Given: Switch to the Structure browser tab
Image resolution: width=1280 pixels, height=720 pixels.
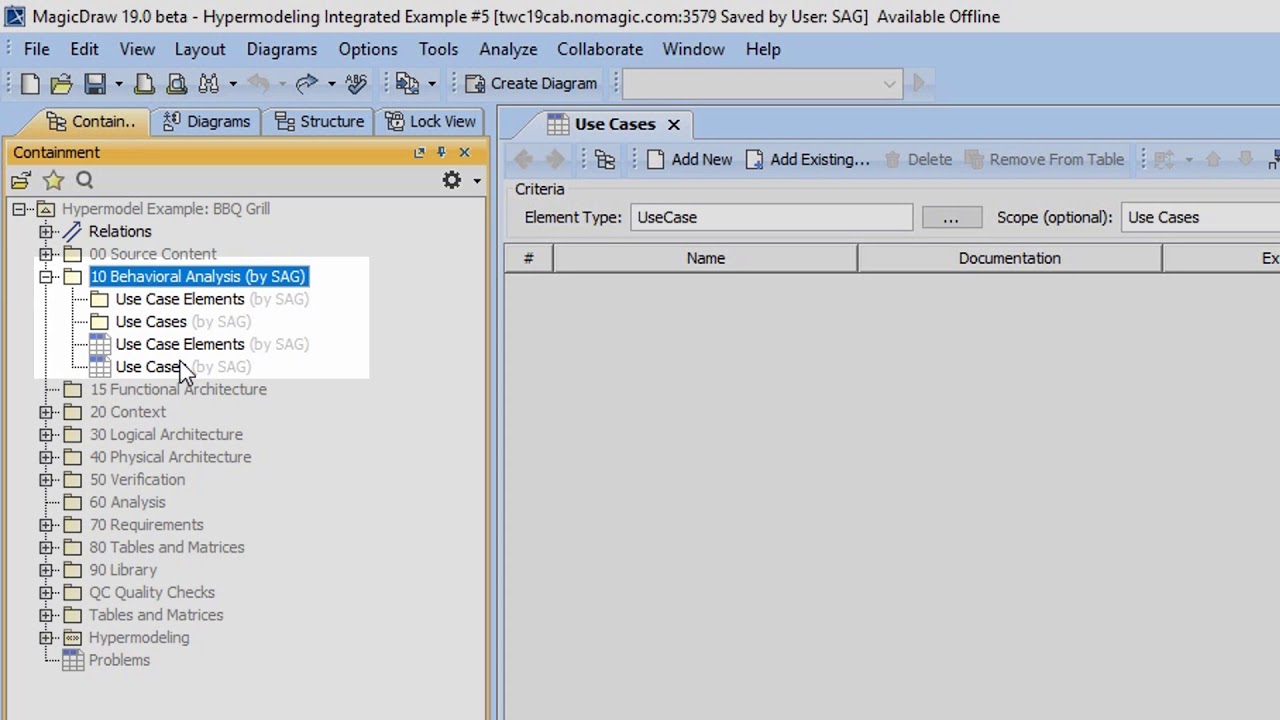Looking at the screenshot, I should pyautogui.click(x=320, y=121).
